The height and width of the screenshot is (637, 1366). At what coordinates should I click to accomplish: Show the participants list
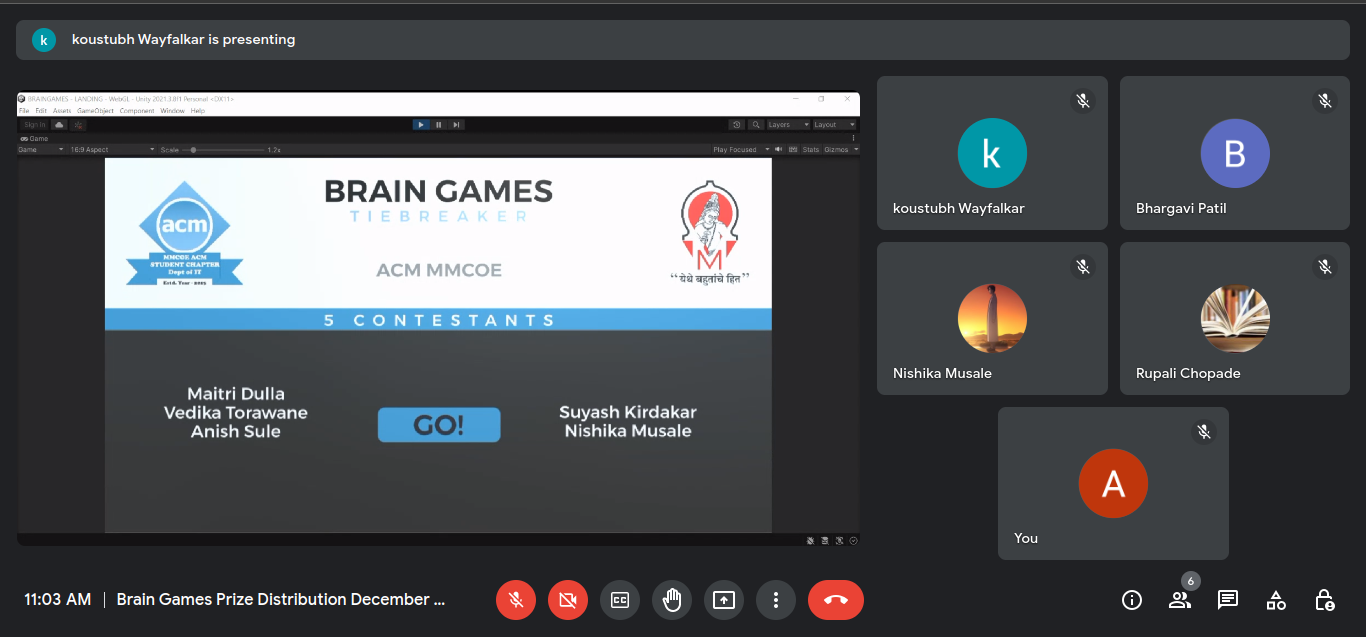1180,600
